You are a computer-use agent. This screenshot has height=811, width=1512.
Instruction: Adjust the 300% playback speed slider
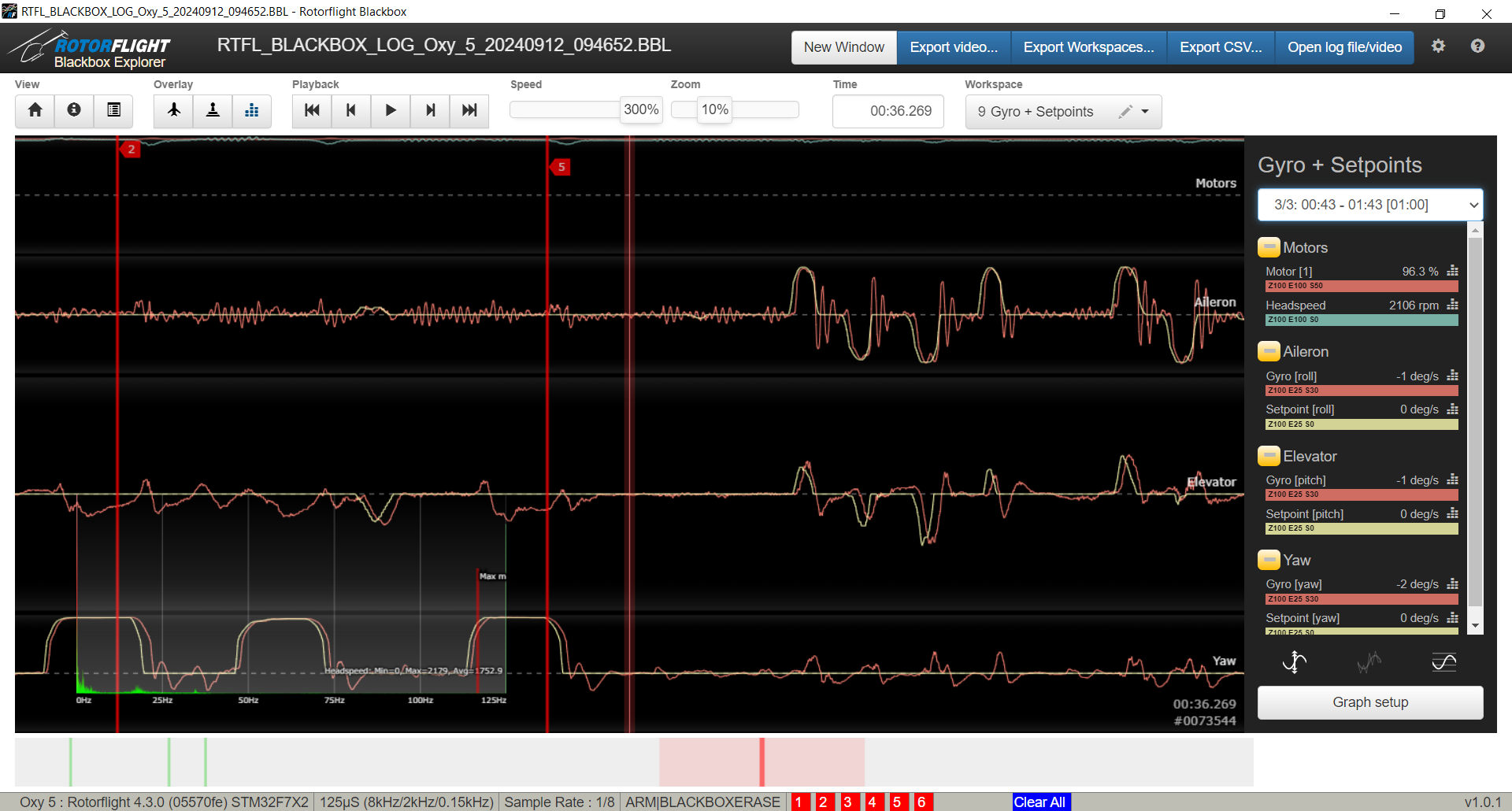[x=641, y=109]
